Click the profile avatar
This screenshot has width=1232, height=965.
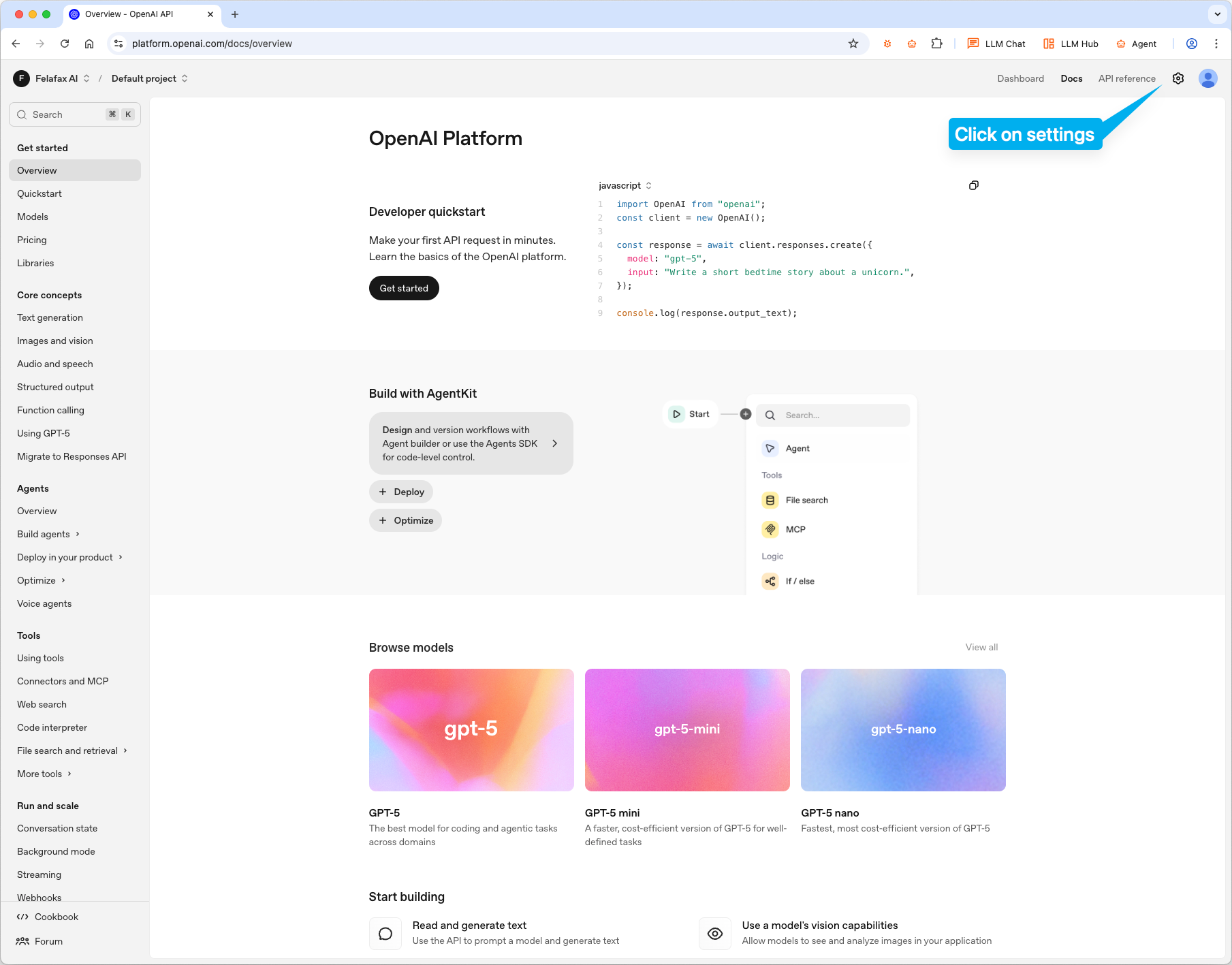coord(1207,78)
